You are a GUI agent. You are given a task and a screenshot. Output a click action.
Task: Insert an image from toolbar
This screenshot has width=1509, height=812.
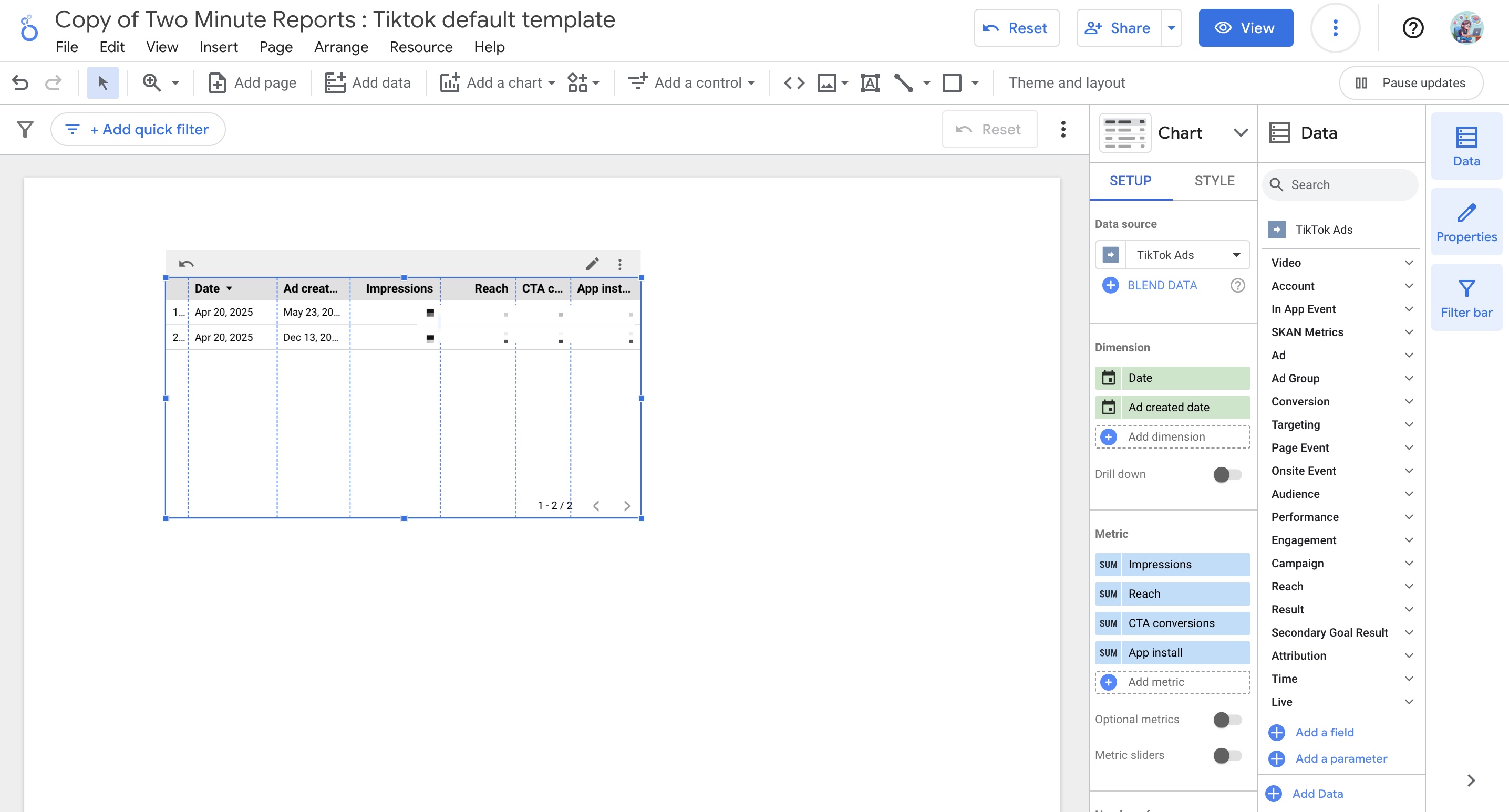(x=826, y=83)
